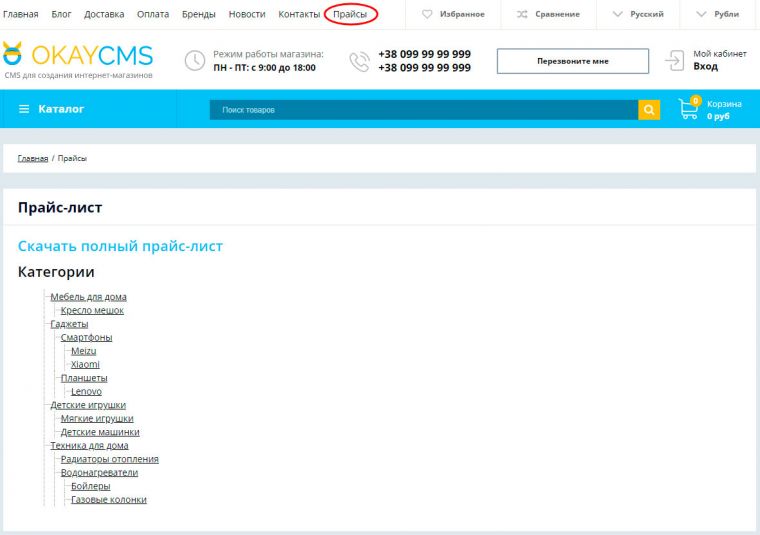This screenshot has height=535, width=760.
Task: Open the Рубли currency dropdown
Action: point(718,14)
